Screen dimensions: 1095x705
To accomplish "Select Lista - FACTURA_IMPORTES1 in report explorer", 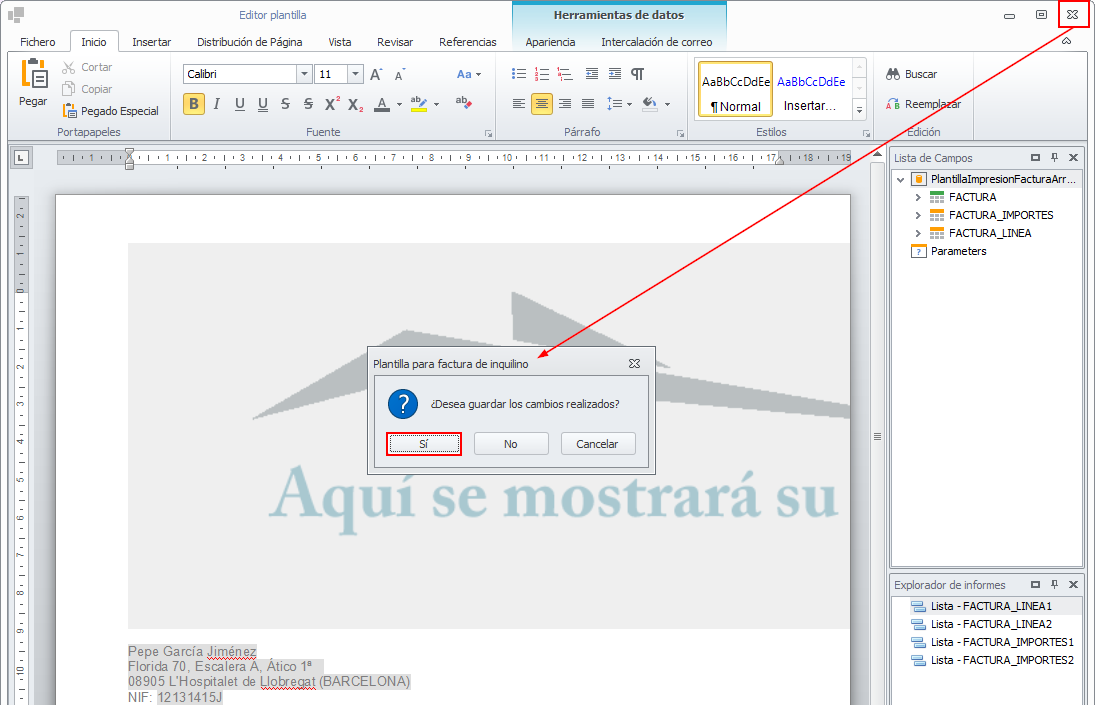I will 1001,642.
